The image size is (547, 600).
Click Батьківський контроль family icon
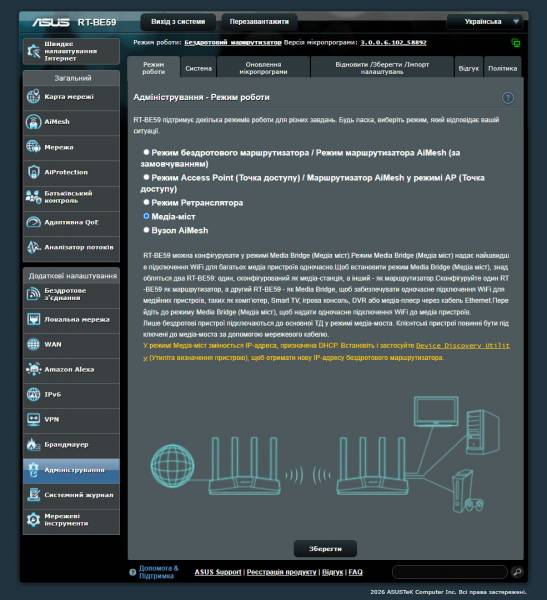[33, 197]
